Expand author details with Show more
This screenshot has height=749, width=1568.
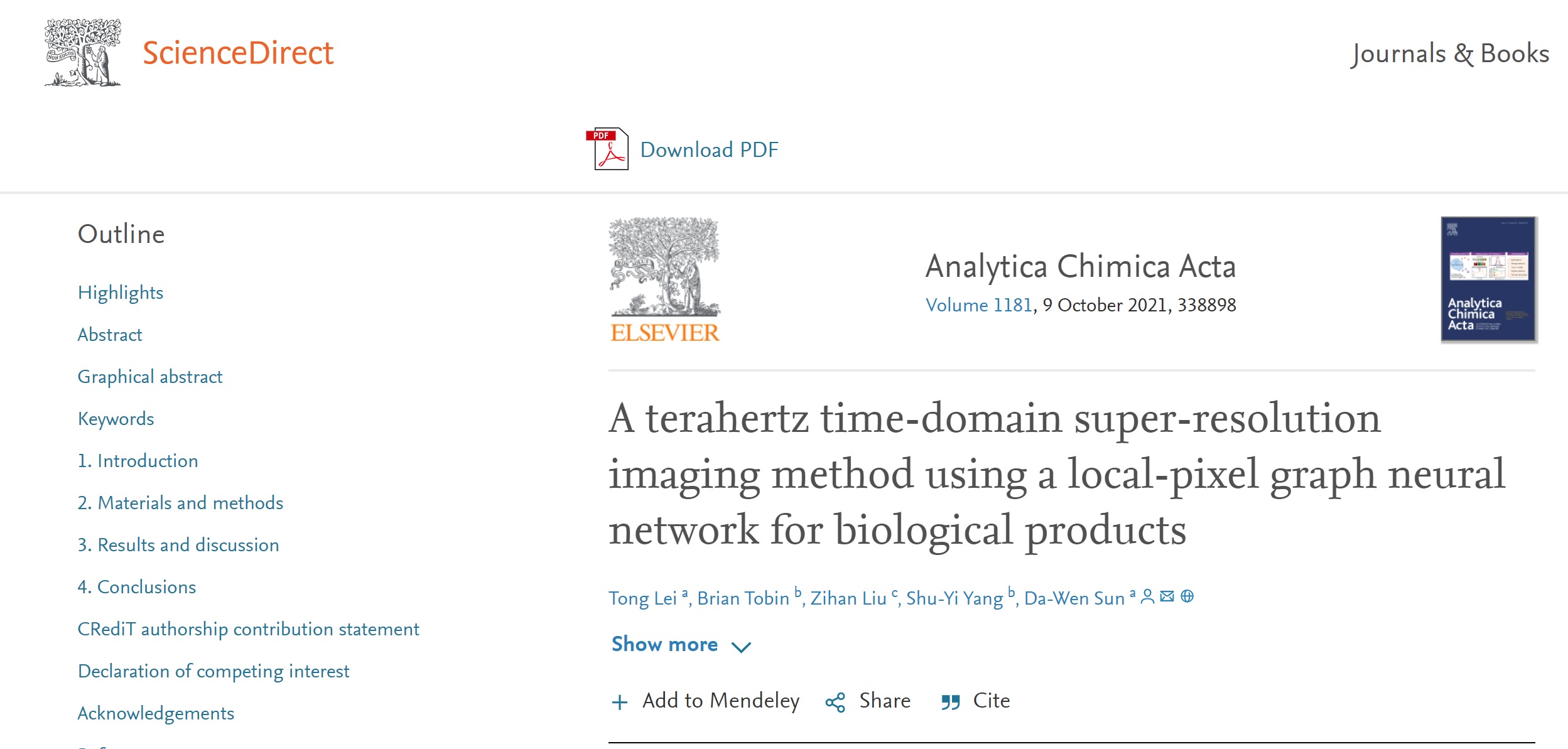(664, 644)
